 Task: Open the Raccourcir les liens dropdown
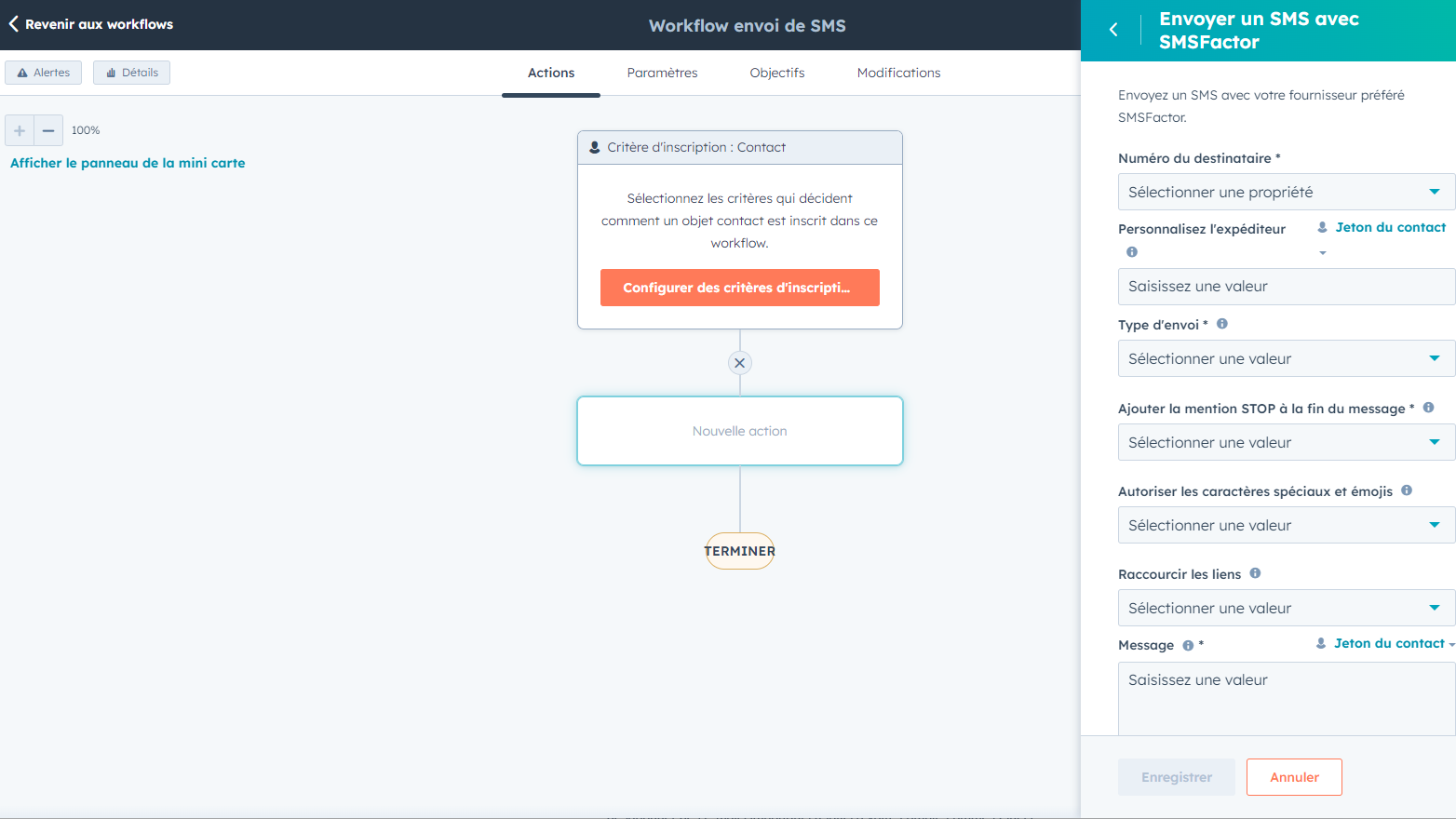(x=1286, y=609)
